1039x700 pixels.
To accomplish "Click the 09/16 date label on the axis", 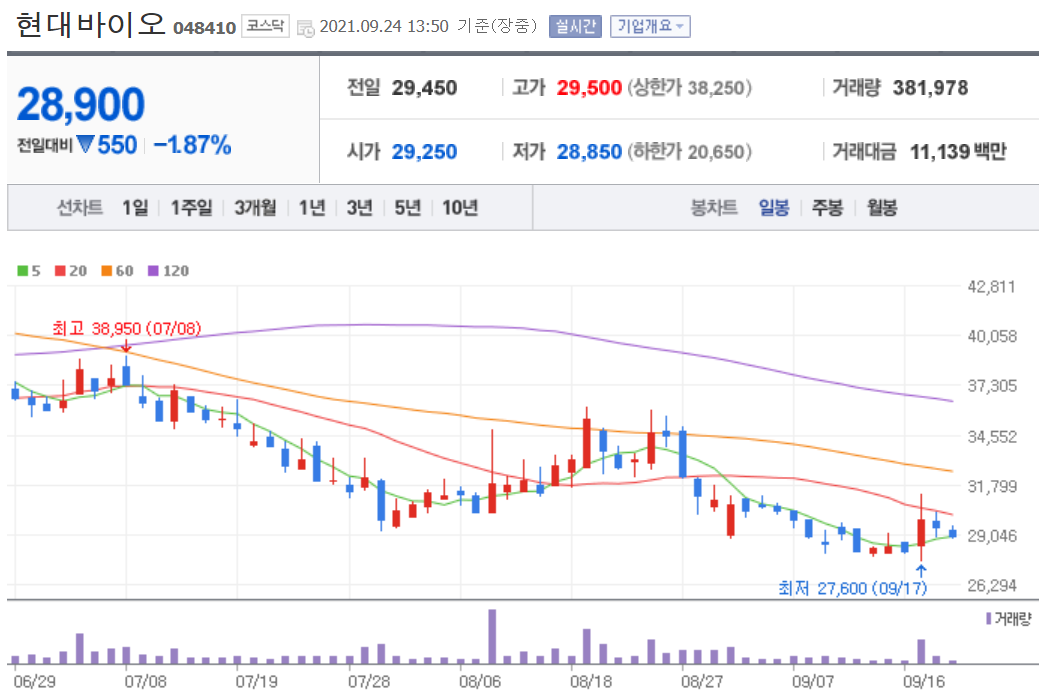I will coord(924,681).
